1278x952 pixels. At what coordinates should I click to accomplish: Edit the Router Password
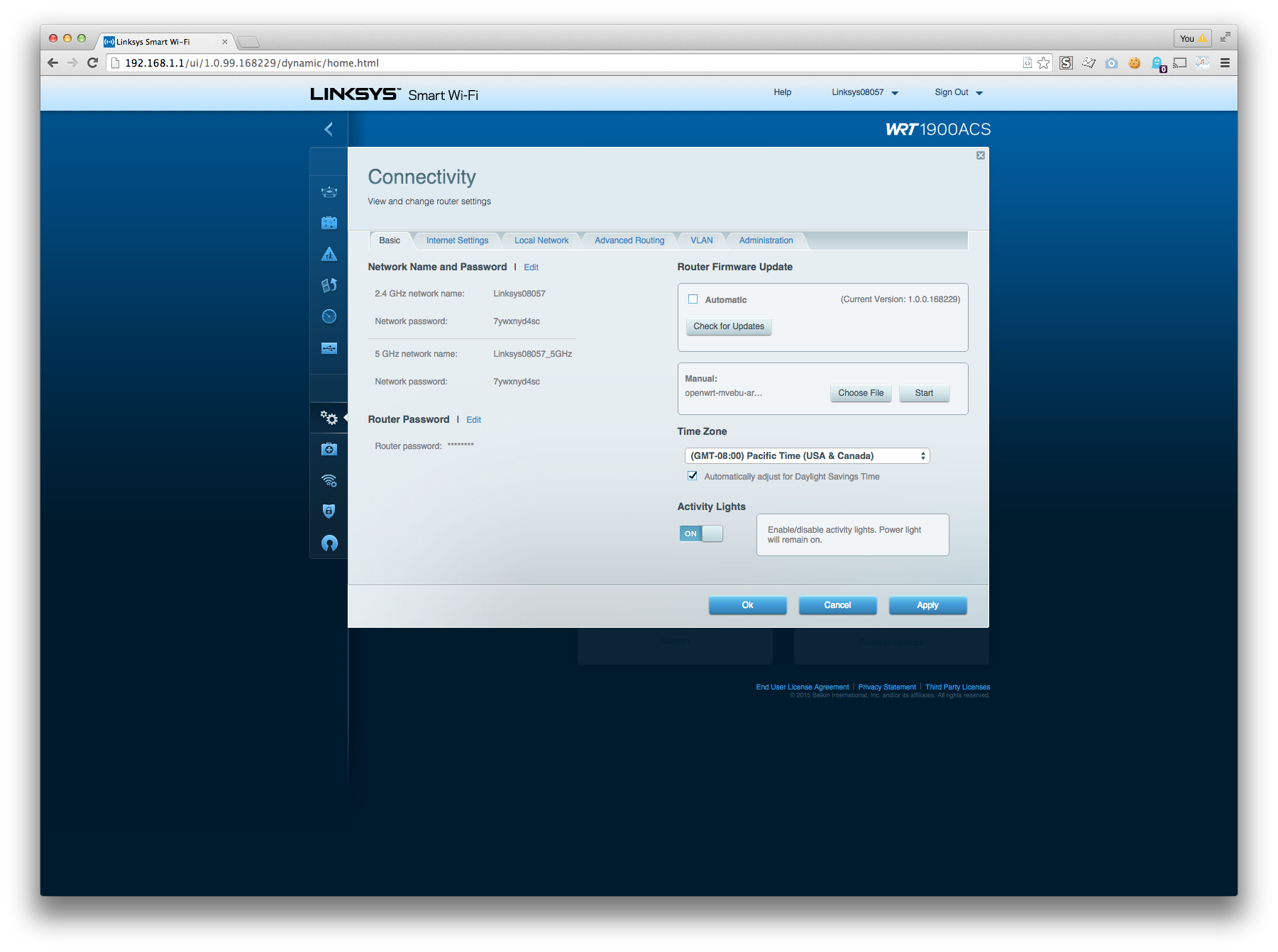[474, 420]
